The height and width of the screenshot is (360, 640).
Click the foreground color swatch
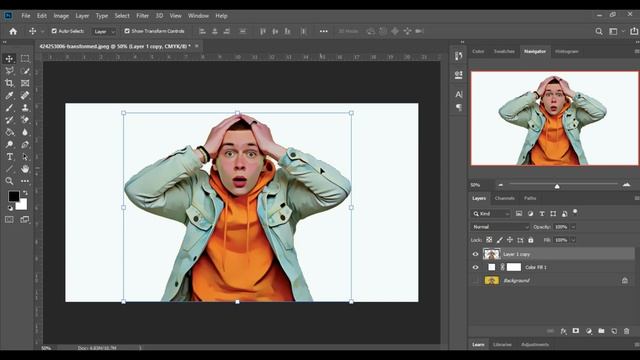coord(13,197)
